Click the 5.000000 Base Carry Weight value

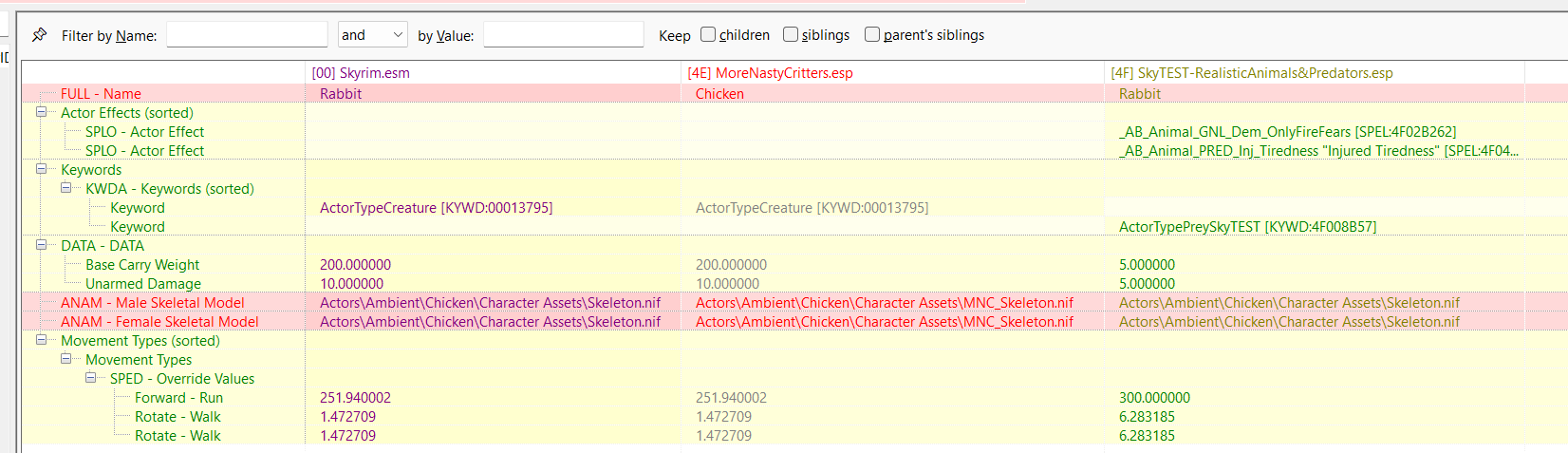click(1147, 265)
